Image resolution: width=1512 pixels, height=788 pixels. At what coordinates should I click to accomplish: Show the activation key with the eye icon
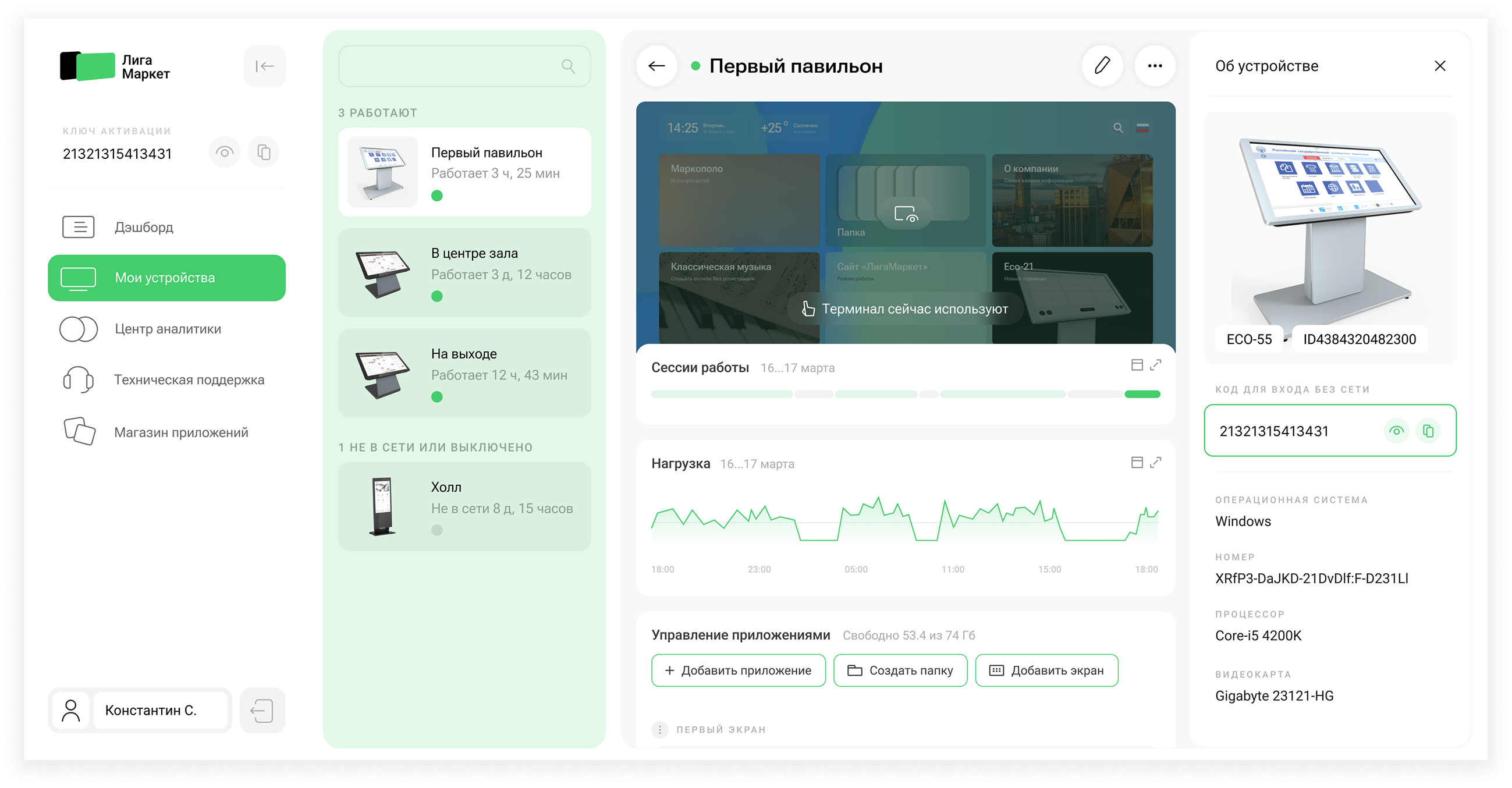pyautogui.click(x=224, y=152)
